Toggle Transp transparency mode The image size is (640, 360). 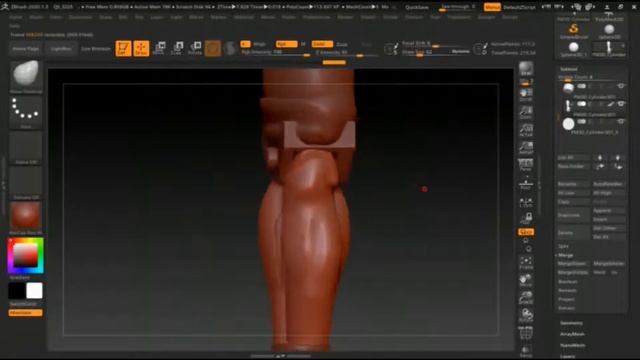click(x=526, y=350)
